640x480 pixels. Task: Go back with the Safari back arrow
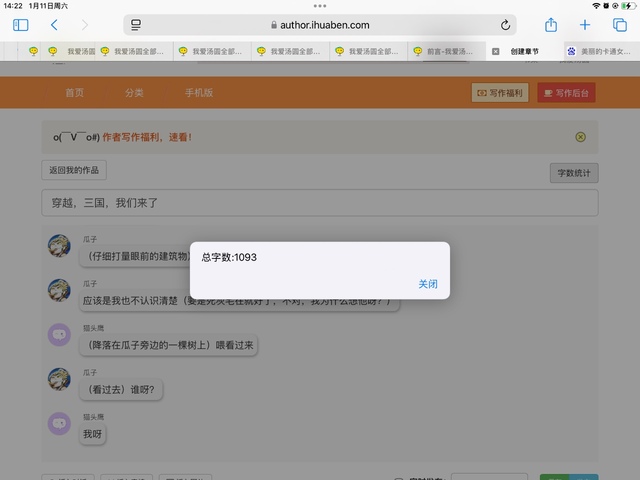click(x=54, y=25)
